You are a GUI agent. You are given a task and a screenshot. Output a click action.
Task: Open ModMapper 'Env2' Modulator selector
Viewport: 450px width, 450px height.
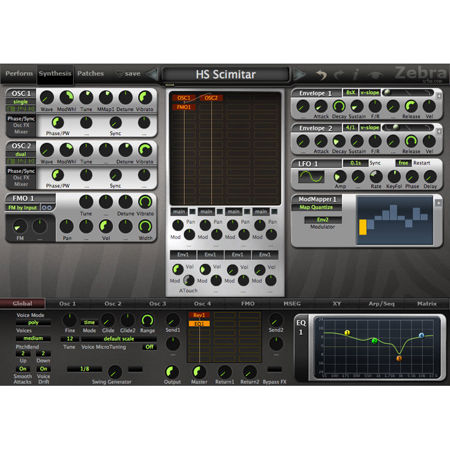[323, 220]
